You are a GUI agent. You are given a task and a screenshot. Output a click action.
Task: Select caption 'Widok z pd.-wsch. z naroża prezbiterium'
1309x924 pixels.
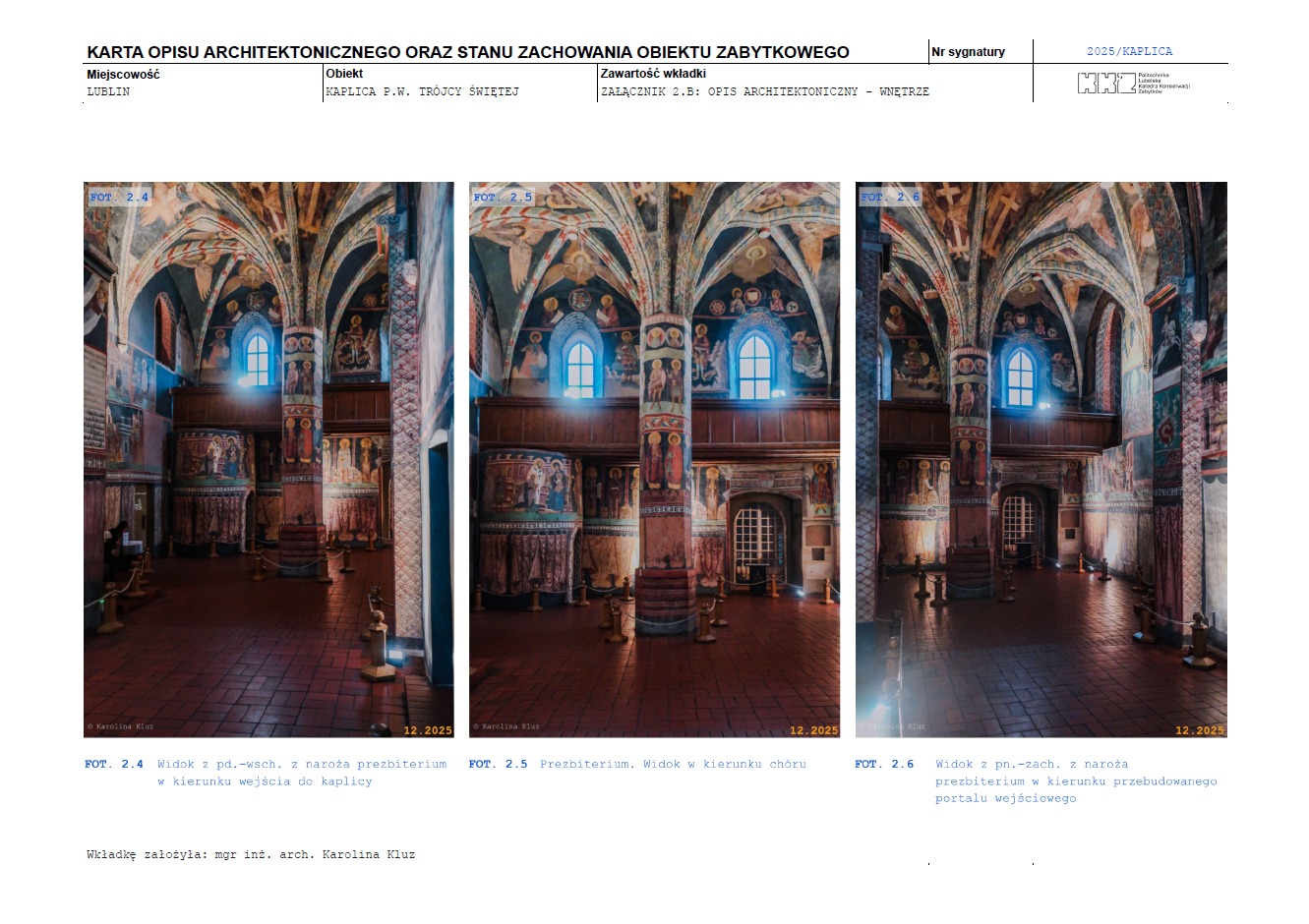(302, 764)
